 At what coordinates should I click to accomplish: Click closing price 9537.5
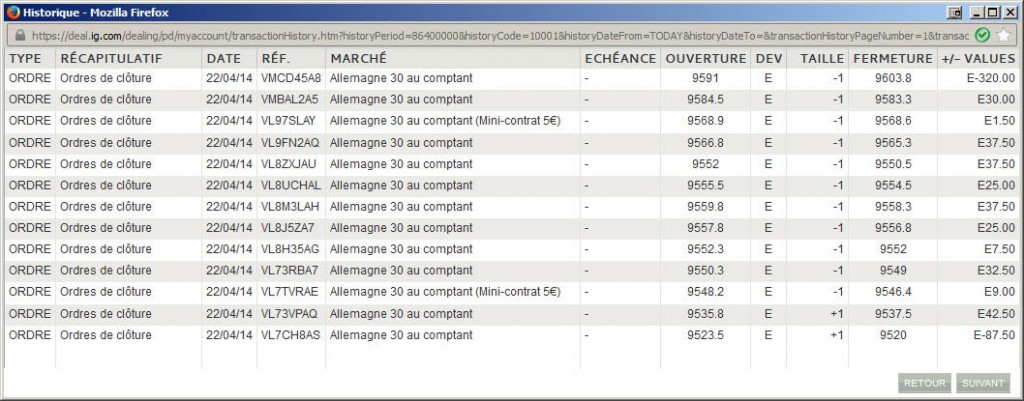[x=893, y=313]
